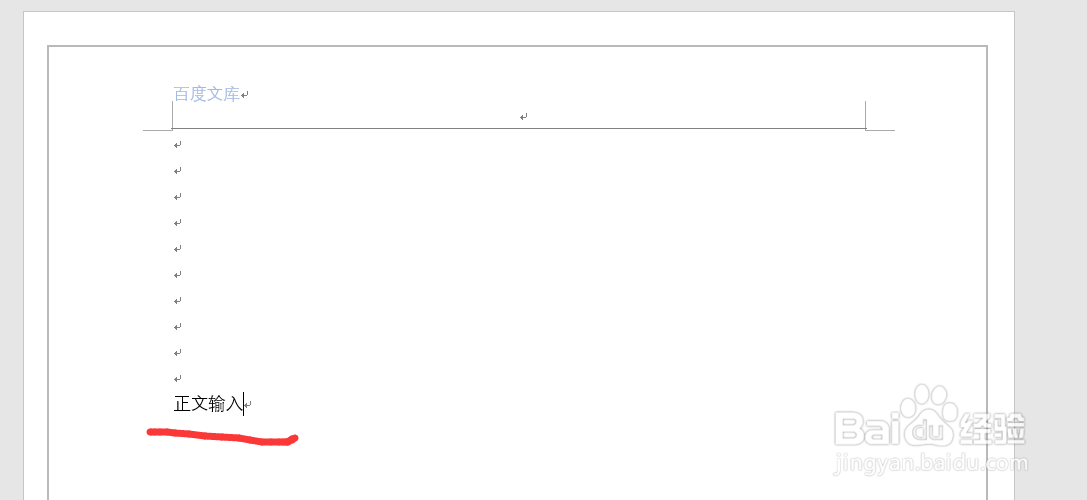The width and height of the screenshot is (1087, 500).
Task: Click the header text 百度文库
Action: click(x=207, y=94)
